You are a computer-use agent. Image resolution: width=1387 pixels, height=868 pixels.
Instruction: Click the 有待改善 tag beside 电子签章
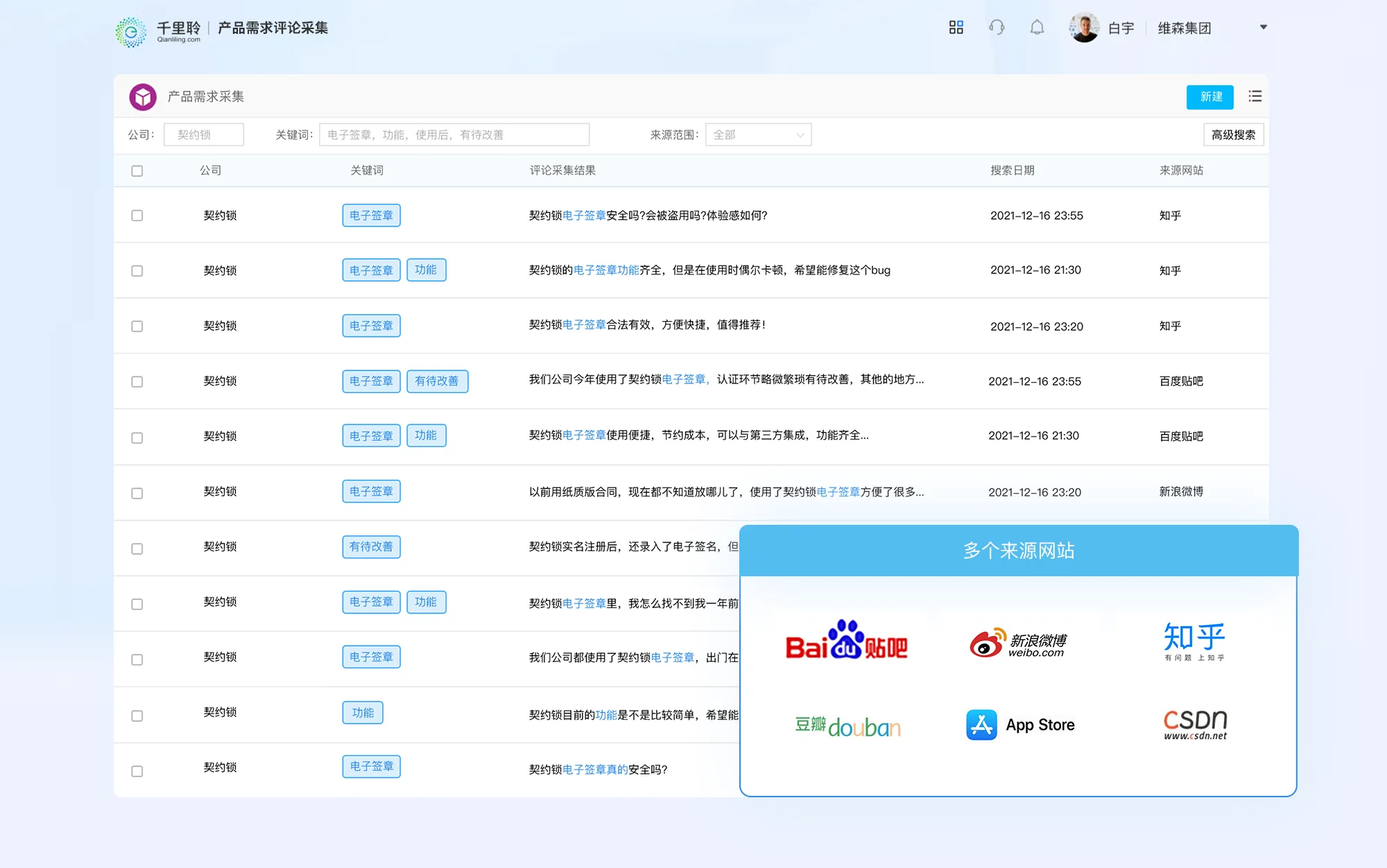(437, 381)
